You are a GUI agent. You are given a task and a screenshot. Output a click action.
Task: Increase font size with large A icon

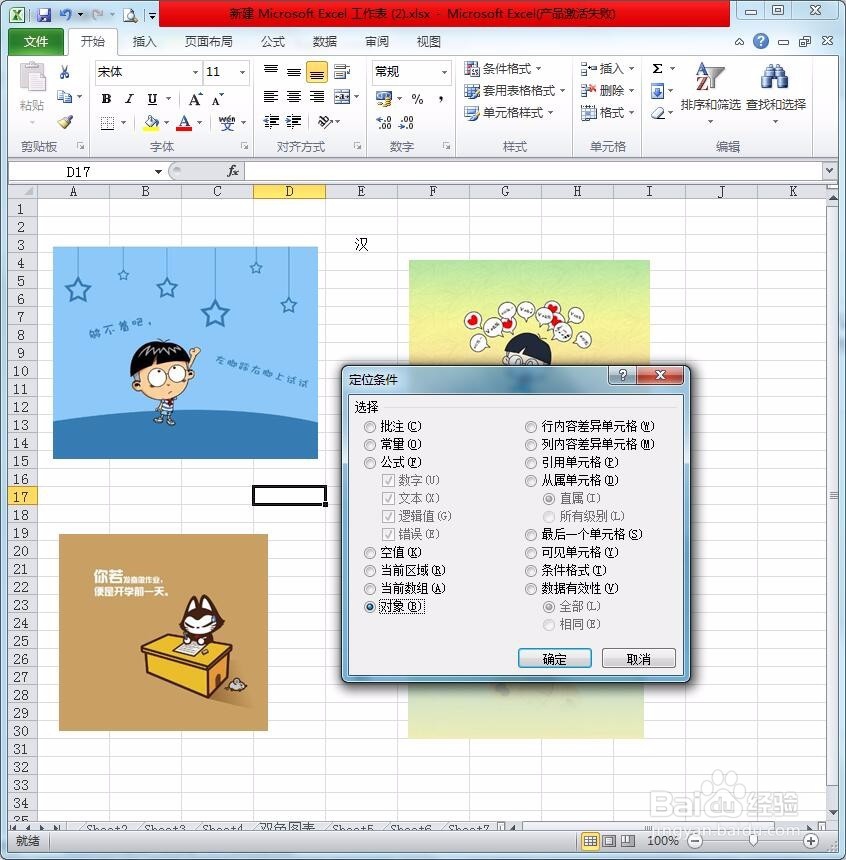click(x=195, y=99)
